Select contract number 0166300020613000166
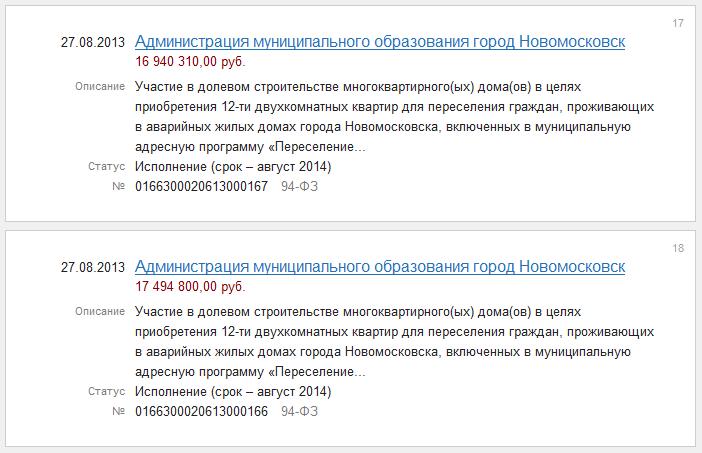 pyautogui.click(x=201, y=411)
